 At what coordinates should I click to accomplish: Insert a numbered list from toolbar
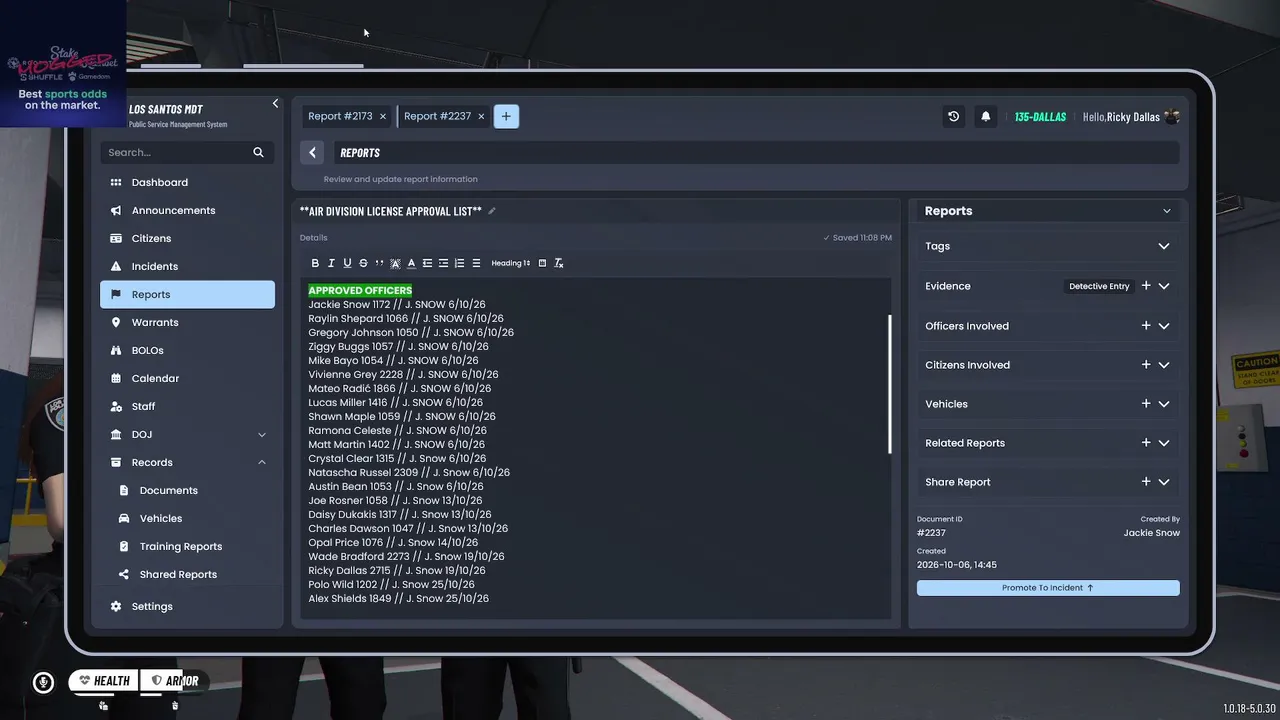(x=459, y=263)
